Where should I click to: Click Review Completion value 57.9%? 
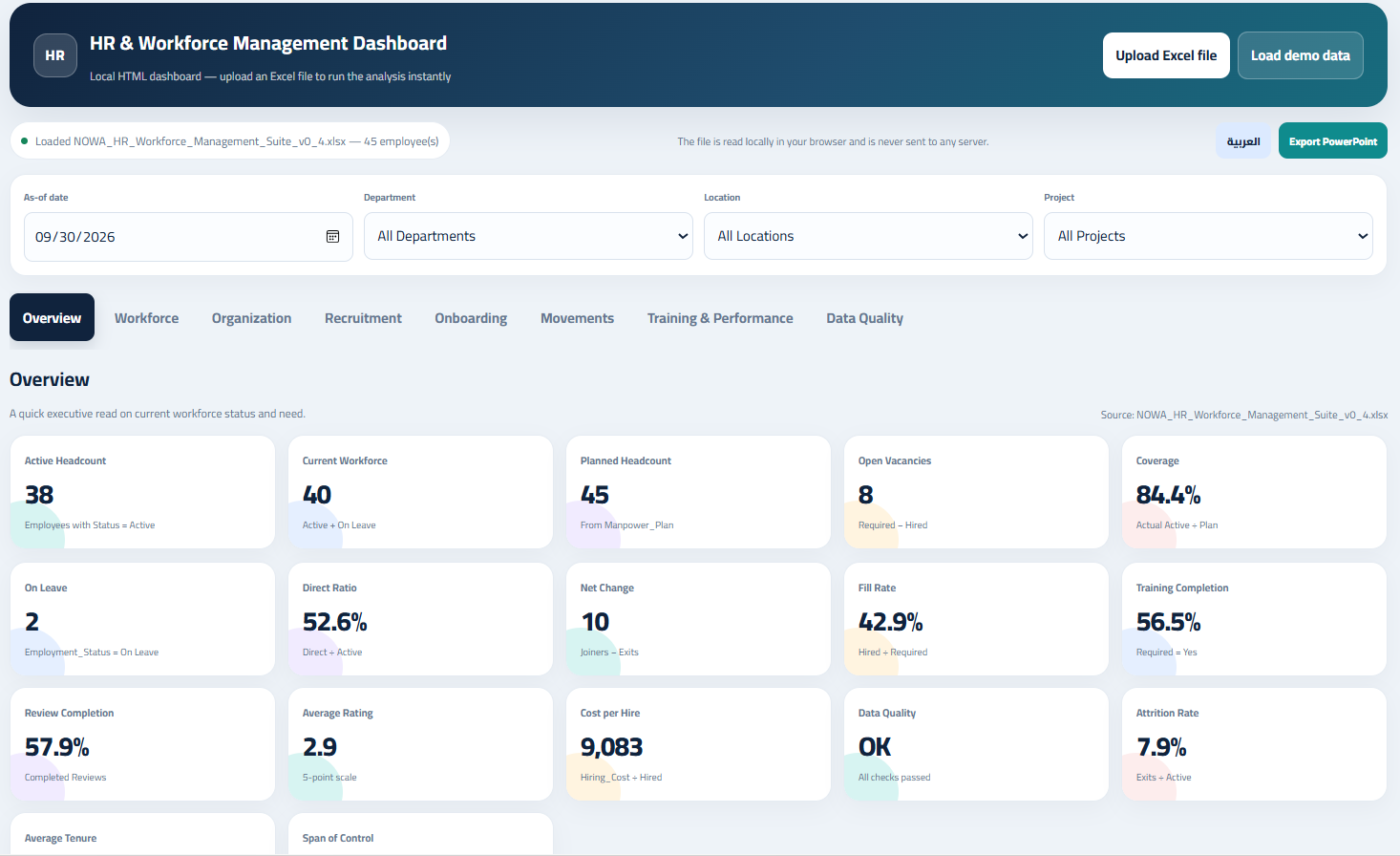pyautogui.click(x=57, y=747)
